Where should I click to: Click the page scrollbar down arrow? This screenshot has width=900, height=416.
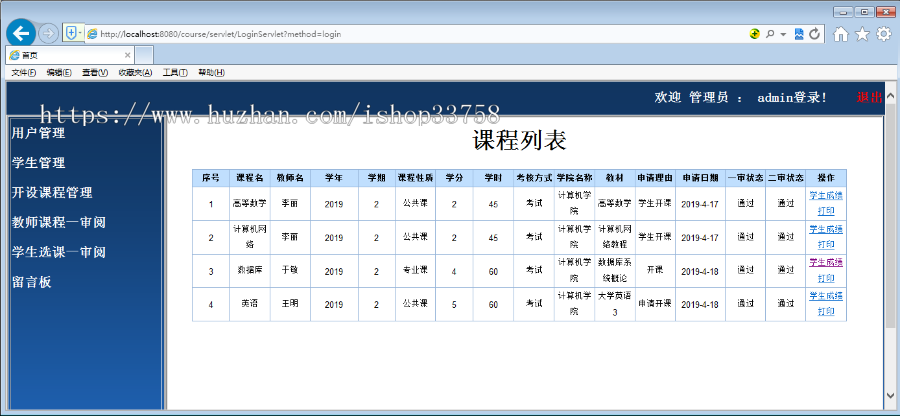click(x=891, y=395)
